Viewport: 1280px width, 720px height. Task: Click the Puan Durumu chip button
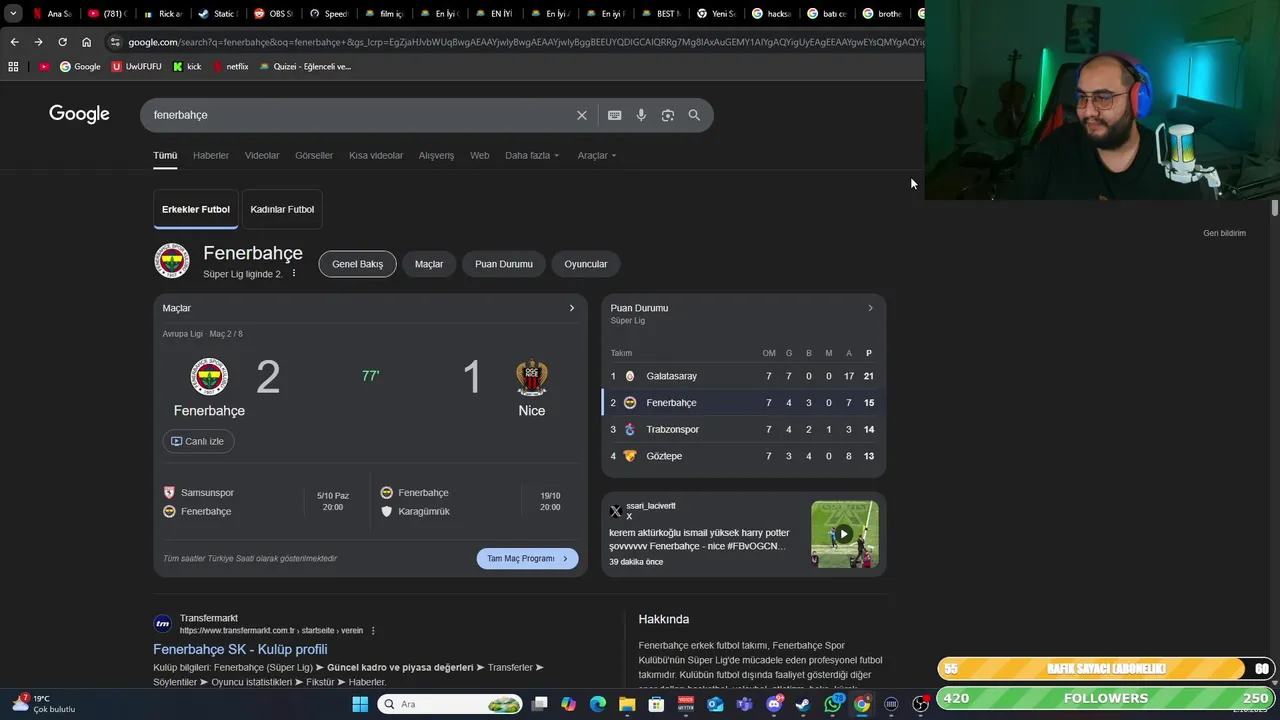[504, 264]
